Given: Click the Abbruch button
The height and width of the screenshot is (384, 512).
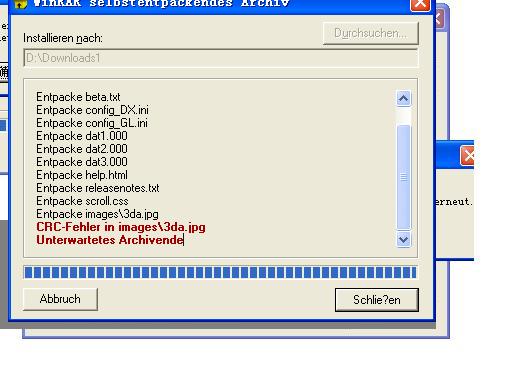Looking at the screenshot, I should [x=60, y=299].
